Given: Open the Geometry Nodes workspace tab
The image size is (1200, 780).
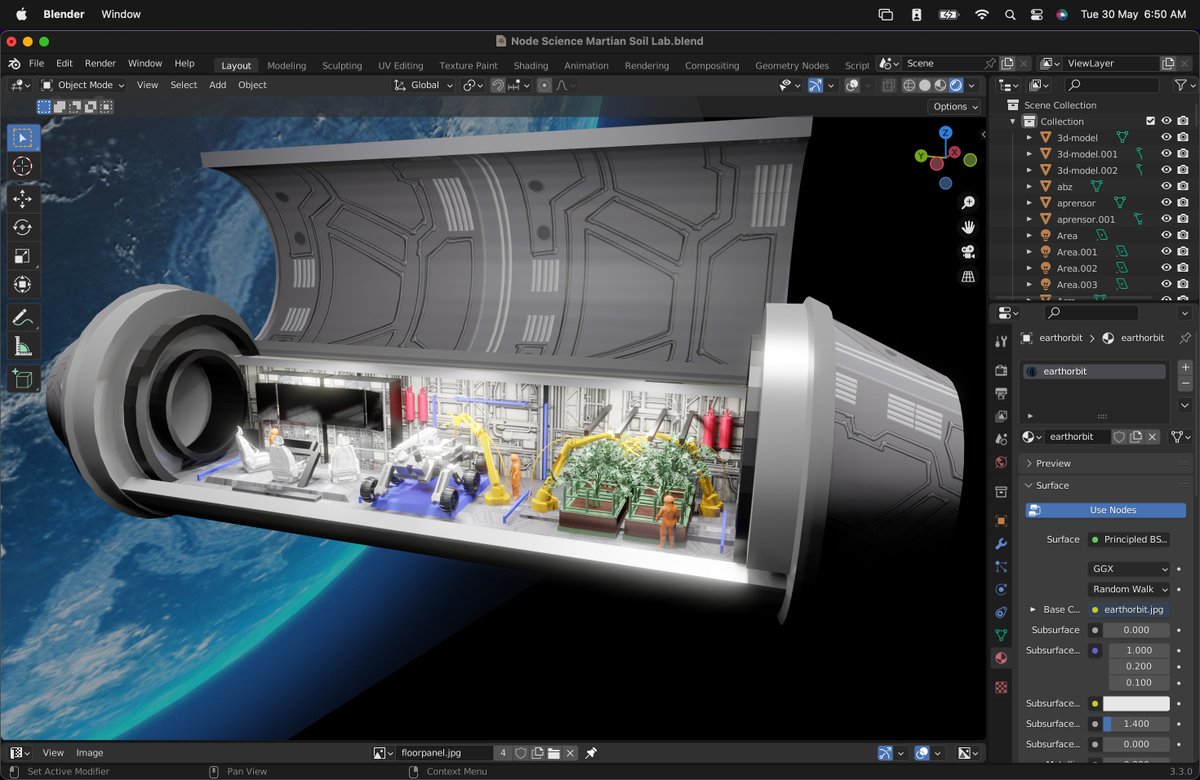Looking at the screenshot, I should coord(792,66).
